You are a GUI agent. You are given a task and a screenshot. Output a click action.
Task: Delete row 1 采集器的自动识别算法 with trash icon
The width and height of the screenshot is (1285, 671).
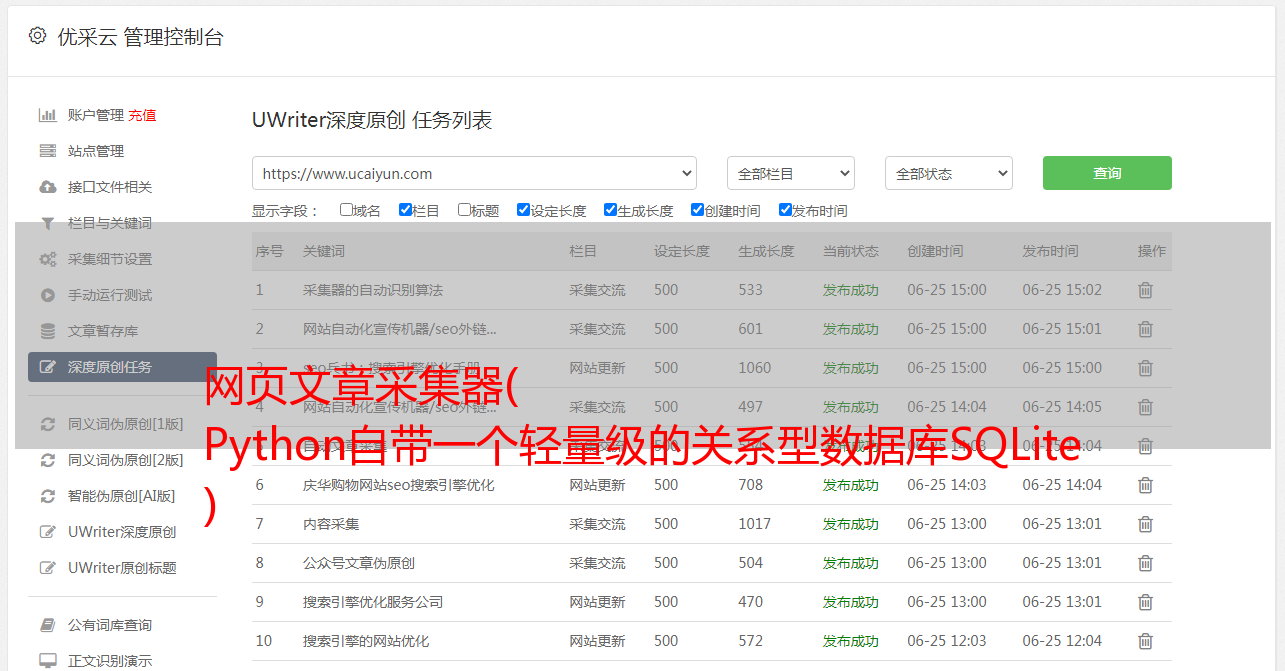pyautogui.click(x=1145, y=290)
